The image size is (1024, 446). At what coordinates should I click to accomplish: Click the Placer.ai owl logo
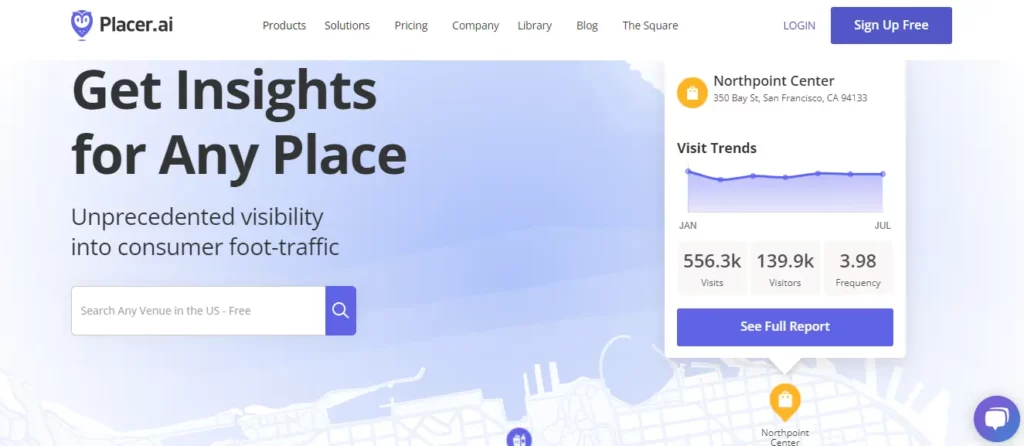[82, 25]
